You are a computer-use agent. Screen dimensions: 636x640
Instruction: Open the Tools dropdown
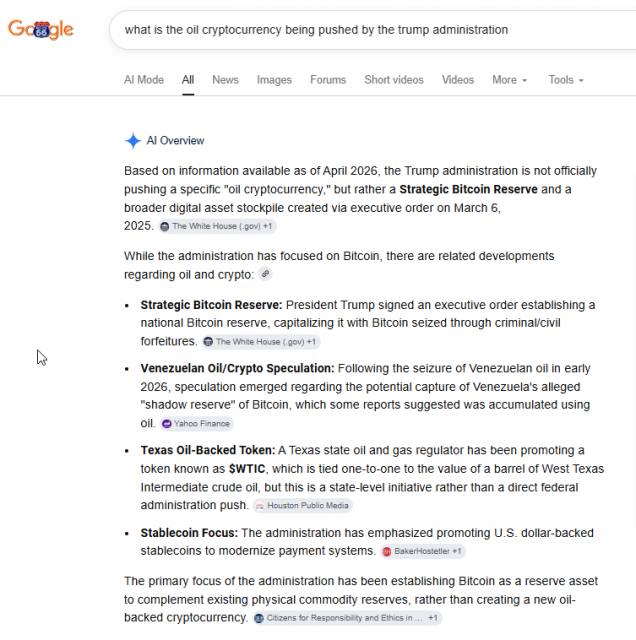click(x=565, y=80)
